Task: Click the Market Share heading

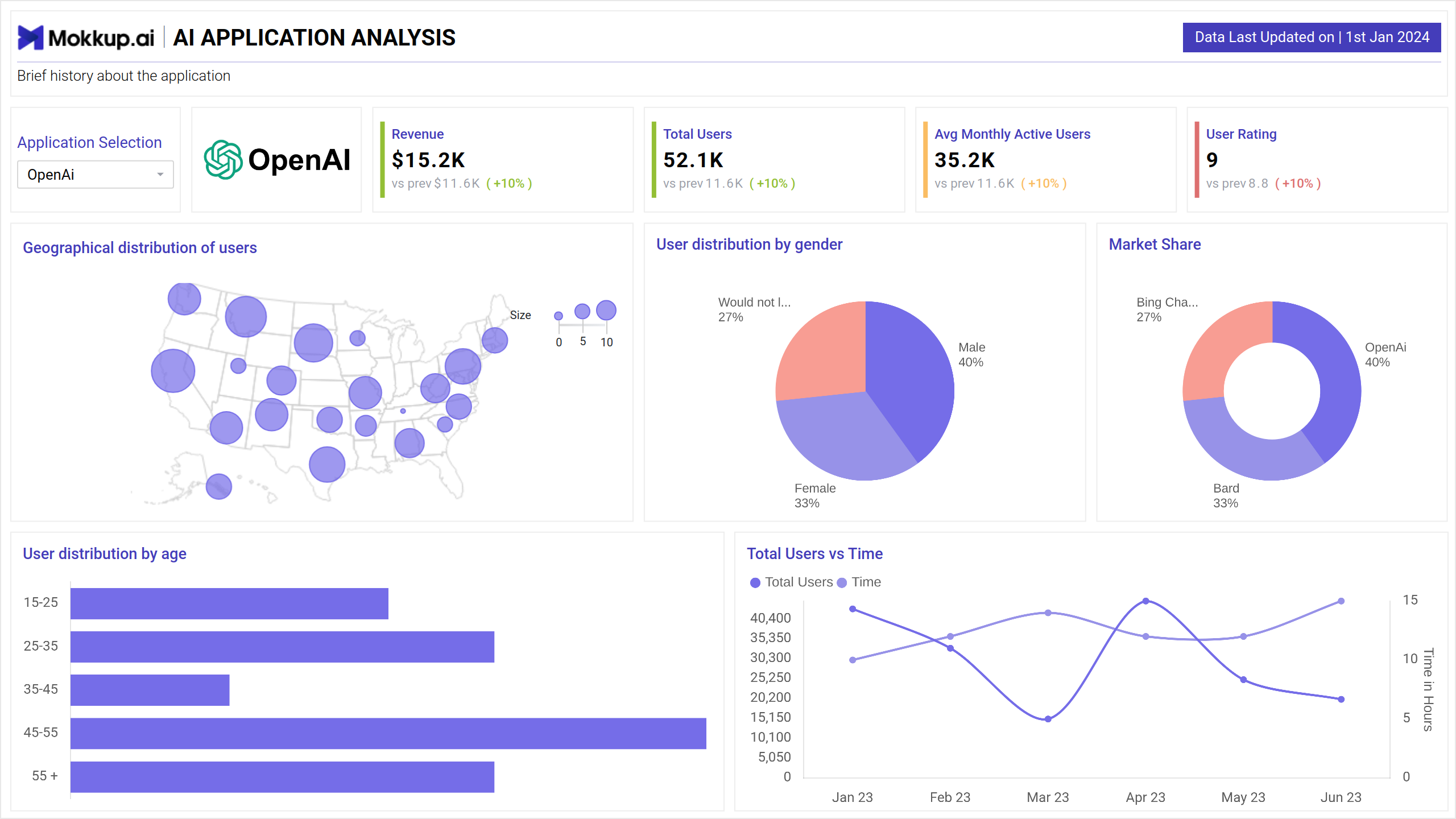Action: (x=1155, y=245)
